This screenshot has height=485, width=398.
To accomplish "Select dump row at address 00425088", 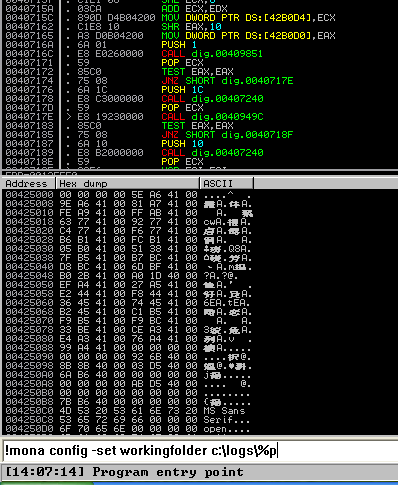I will point(128,347).
